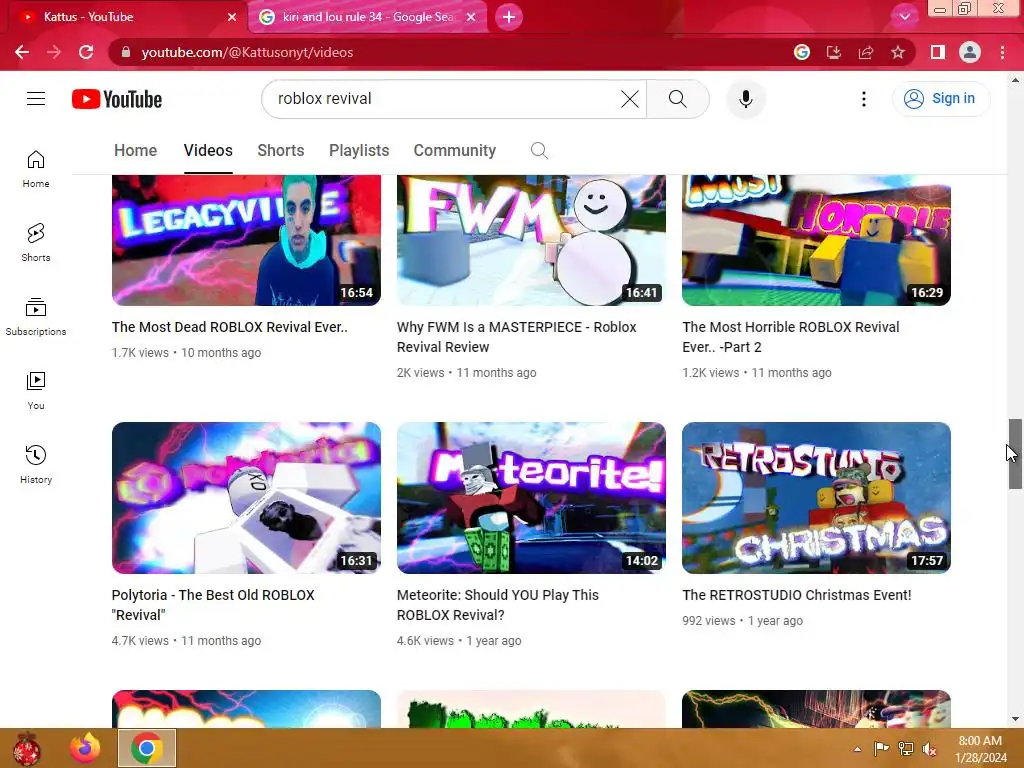The height and width of the screenshot is (768, 1024).
Task: Open History in the left sidebar
Action: (36, 464)
